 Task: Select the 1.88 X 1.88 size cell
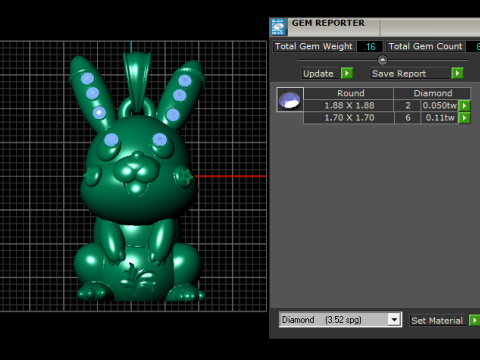click(349, 106)
